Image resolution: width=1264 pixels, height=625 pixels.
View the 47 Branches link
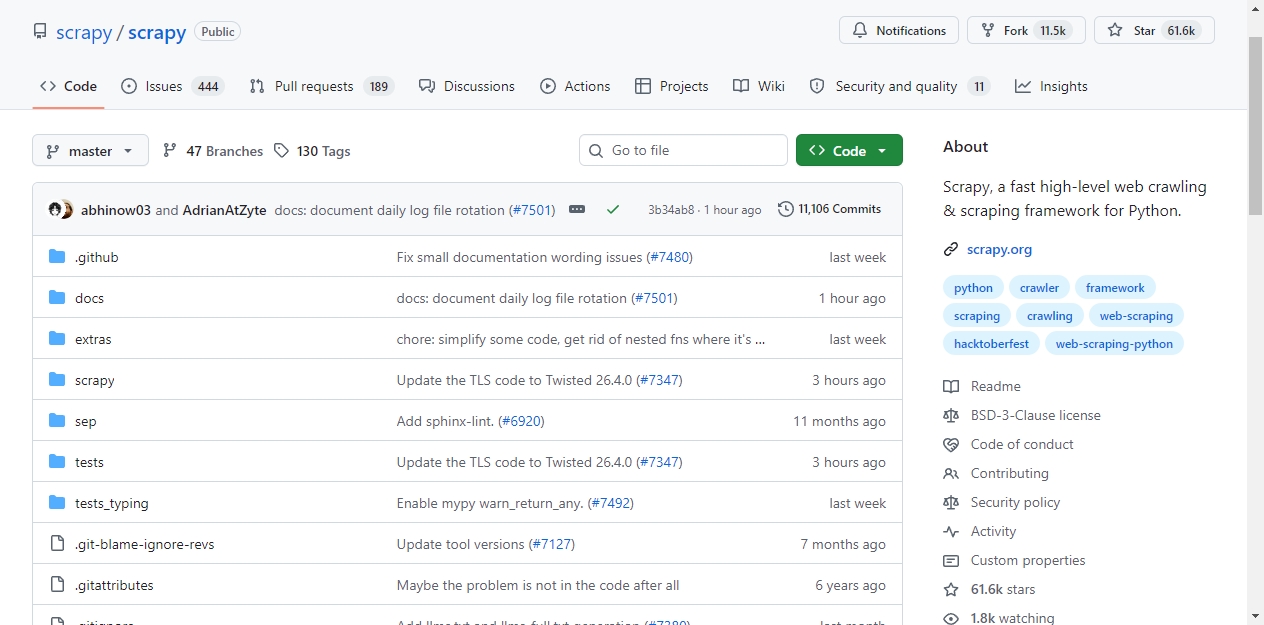pyautogui.click(x=213, y=151)
